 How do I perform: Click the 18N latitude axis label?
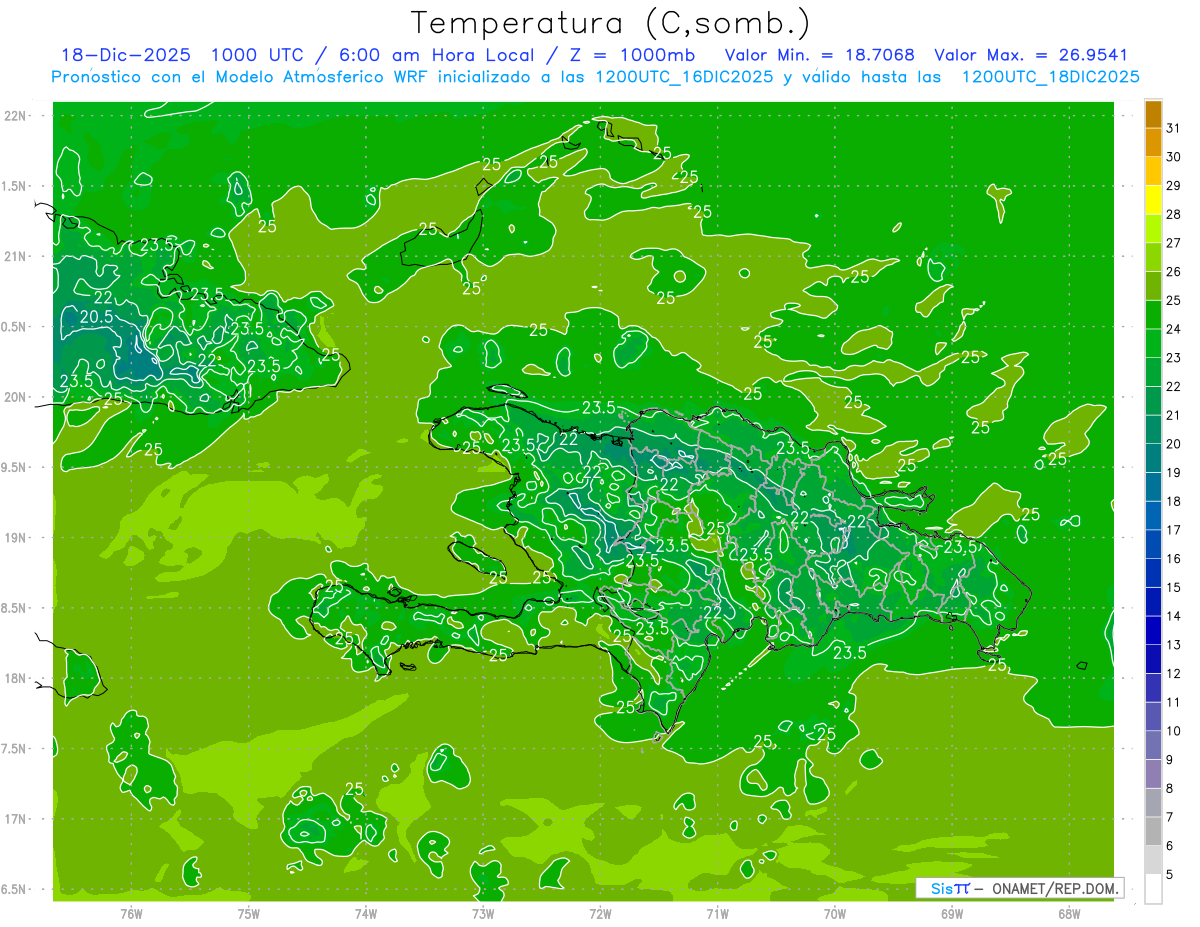[14, 678]
